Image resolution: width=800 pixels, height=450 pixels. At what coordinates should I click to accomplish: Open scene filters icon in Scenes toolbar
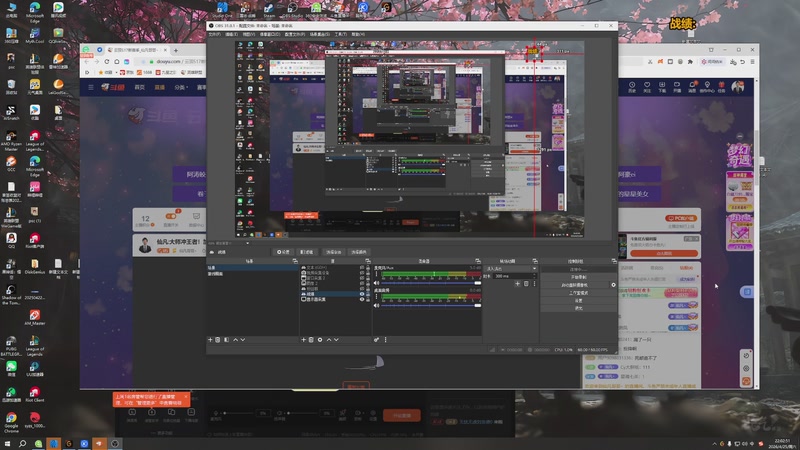(227, 340)
